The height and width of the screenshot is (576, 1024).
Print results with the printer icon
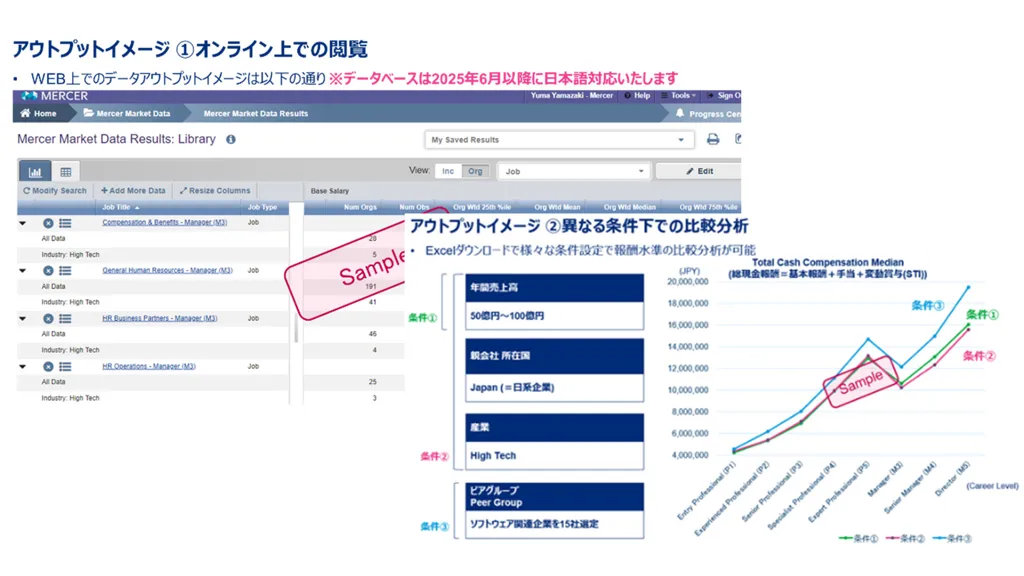point(712,139)
